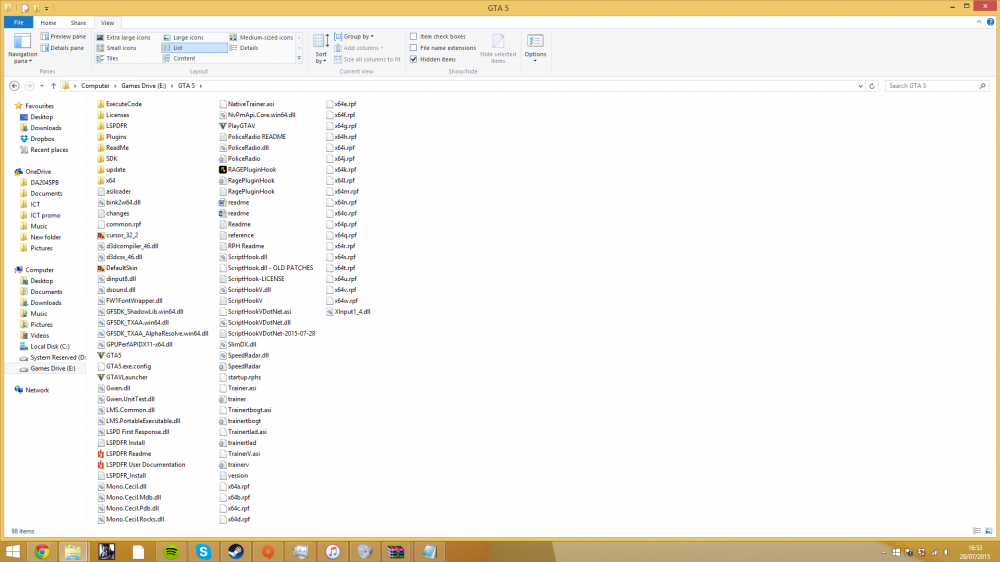Toggle the Preview pane
Screen dimensions: 1000x562
pos(63,36)
